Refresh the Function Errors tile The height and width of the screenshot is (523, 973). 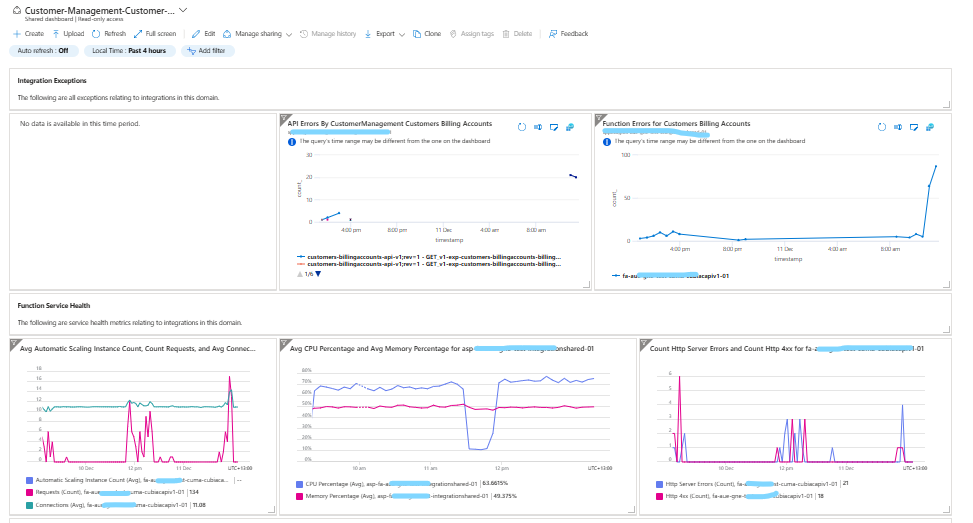(x=882, y=127)
